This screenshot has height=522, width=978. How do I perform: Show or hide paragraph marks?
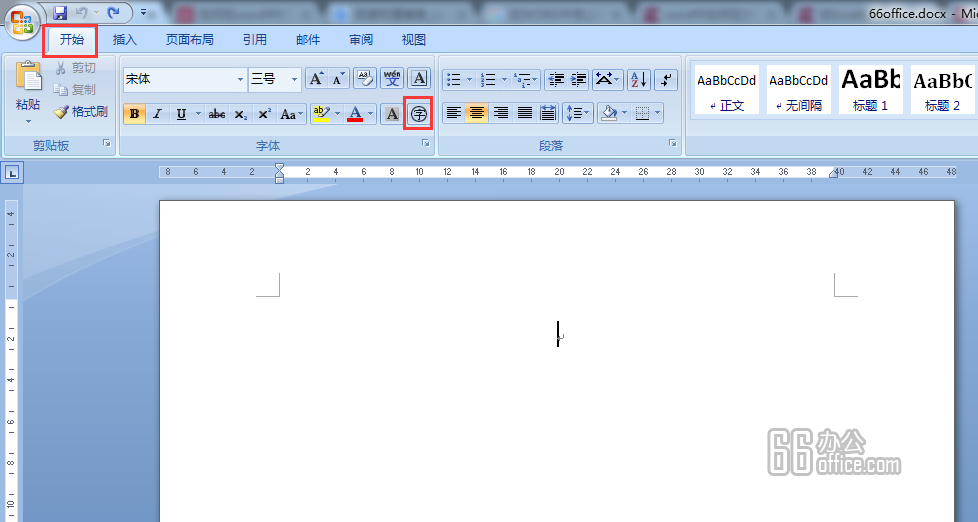(666, 79)
